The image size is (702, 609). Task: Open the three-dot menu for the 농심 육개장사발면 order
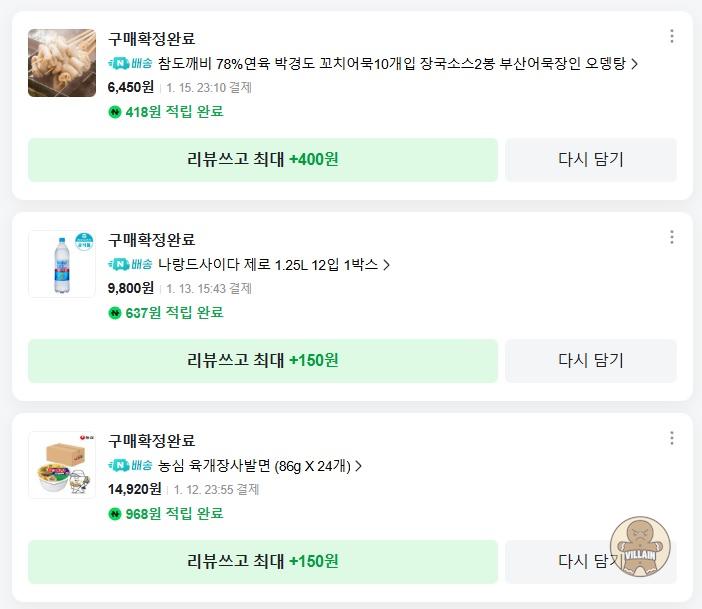(672, 438)
